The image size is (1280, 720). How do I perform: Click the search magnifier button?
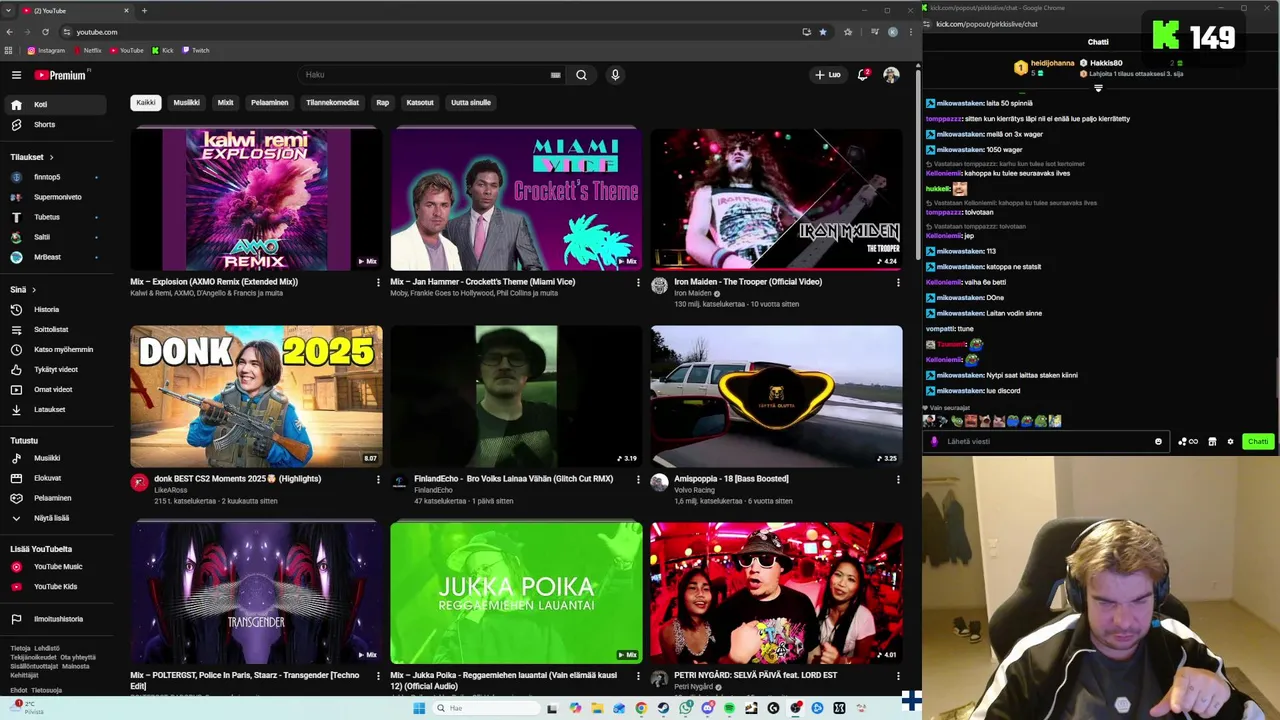(581, 75)
